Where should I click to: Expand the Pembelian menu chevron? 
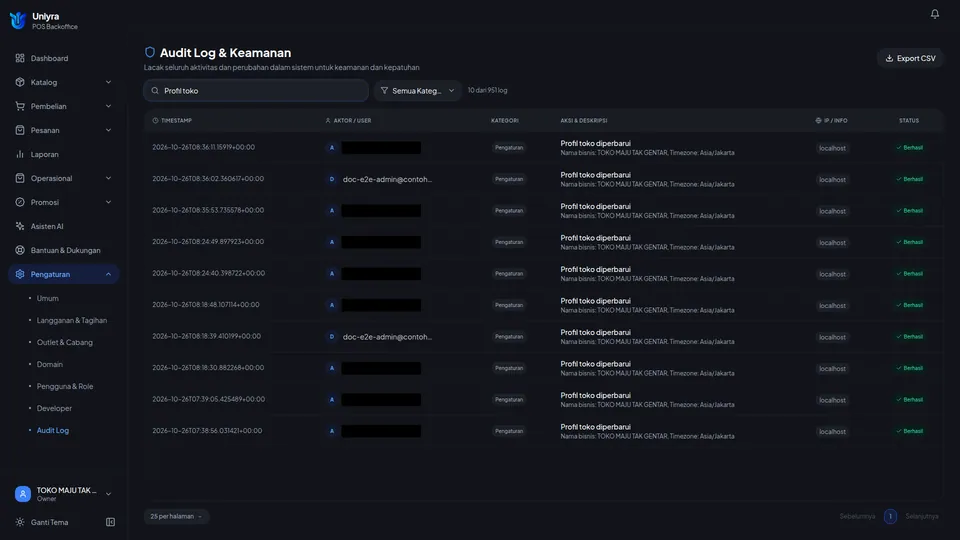(x=108, y=106)
